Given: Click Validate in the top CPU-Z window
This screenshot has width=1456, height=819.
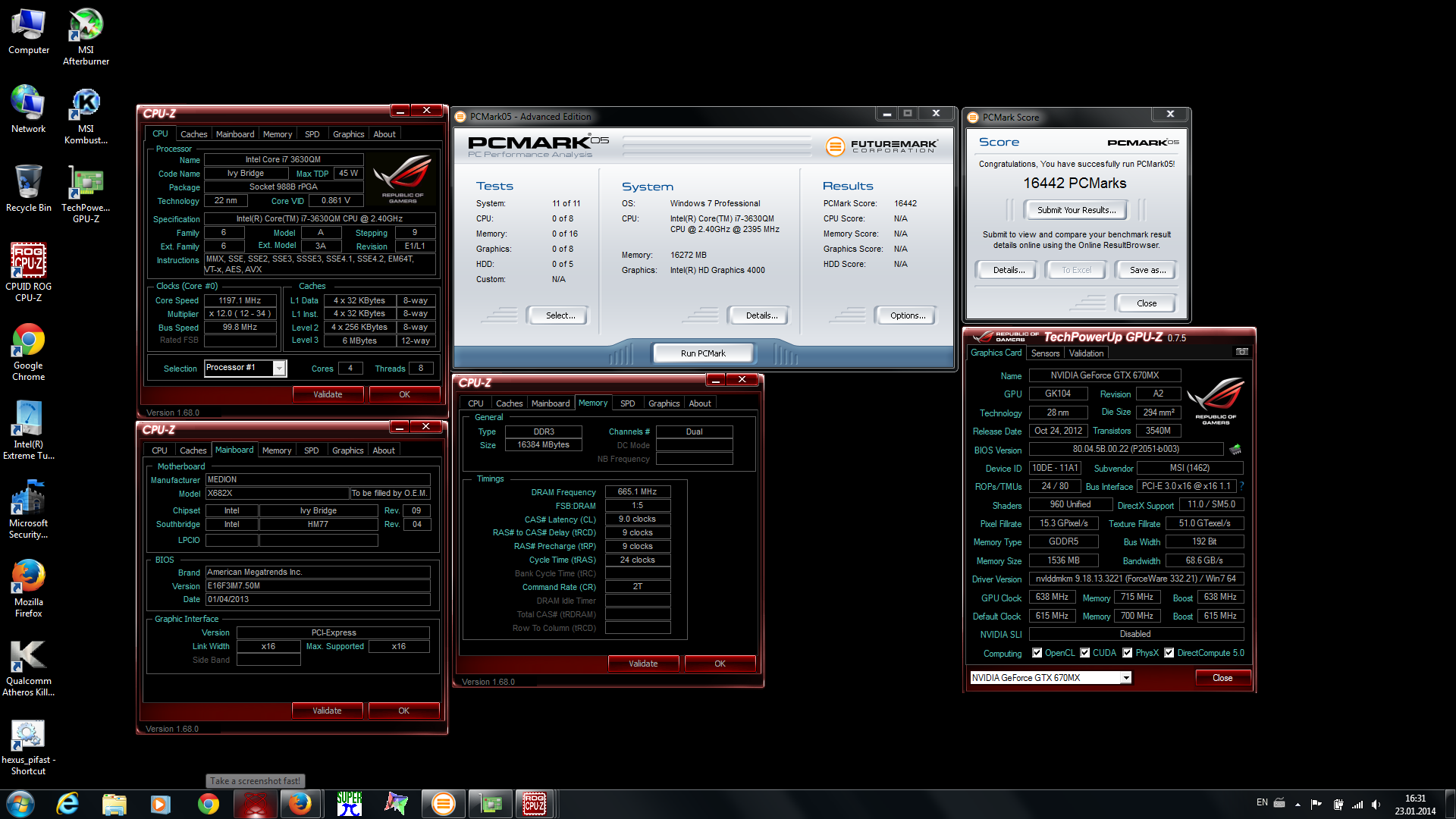Looking at the screenshot, I should [x=328, y=394].
